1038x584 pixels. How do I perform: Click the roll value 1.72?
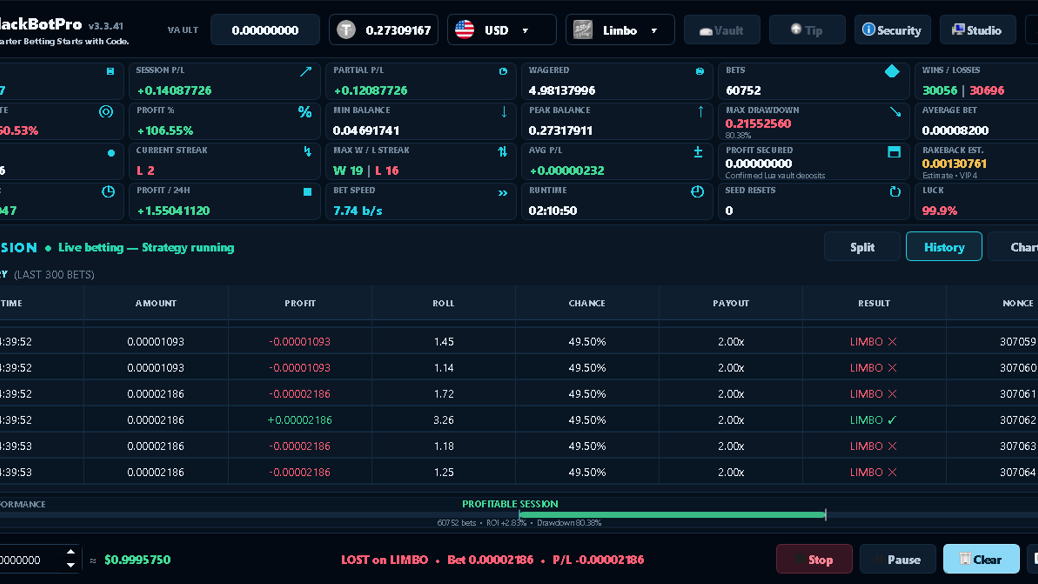point(444,394)
